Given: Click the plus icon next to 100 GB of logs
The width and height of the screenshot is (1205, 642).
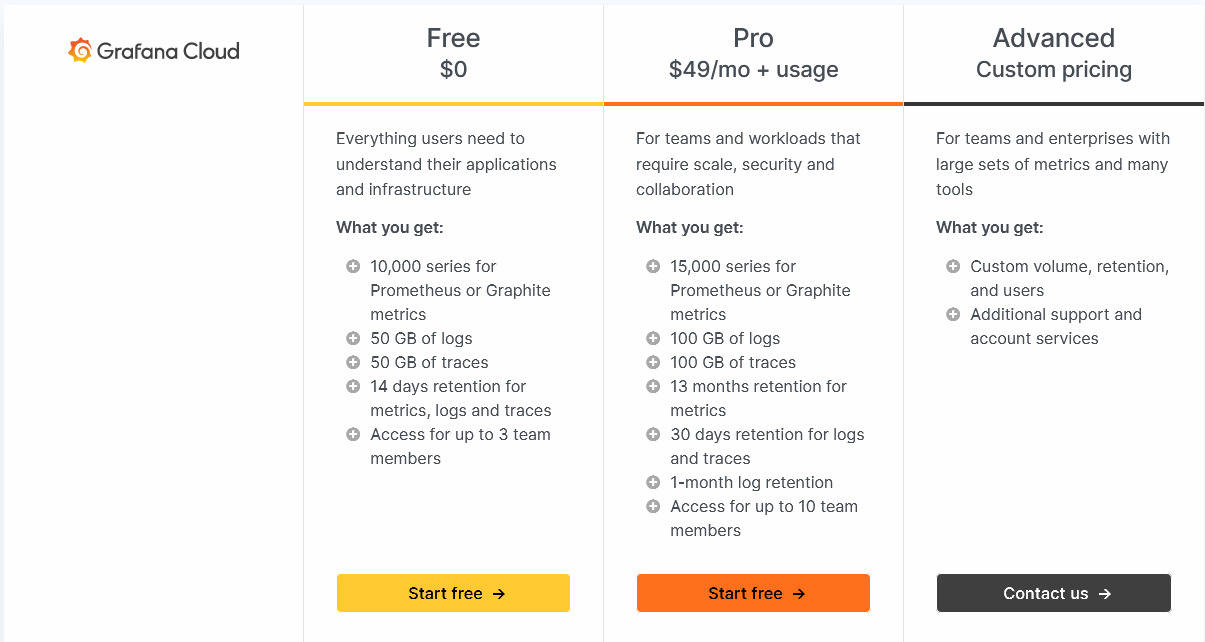Looking at the screenshot, I should click(652, 338).
